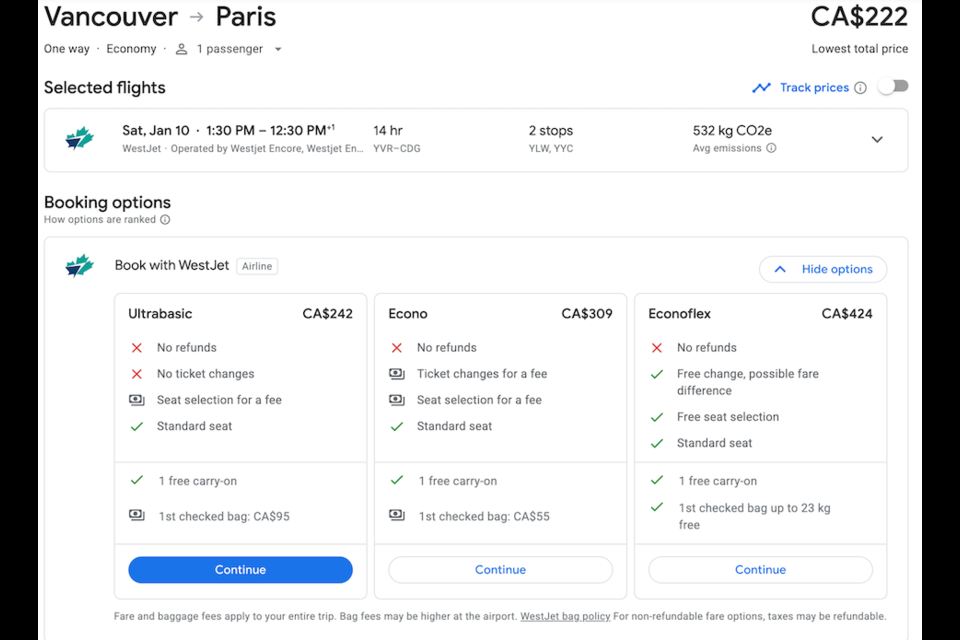Click the How options are ranked text
960x640 pixels.
pyautogui.click(x=100, y=219)
